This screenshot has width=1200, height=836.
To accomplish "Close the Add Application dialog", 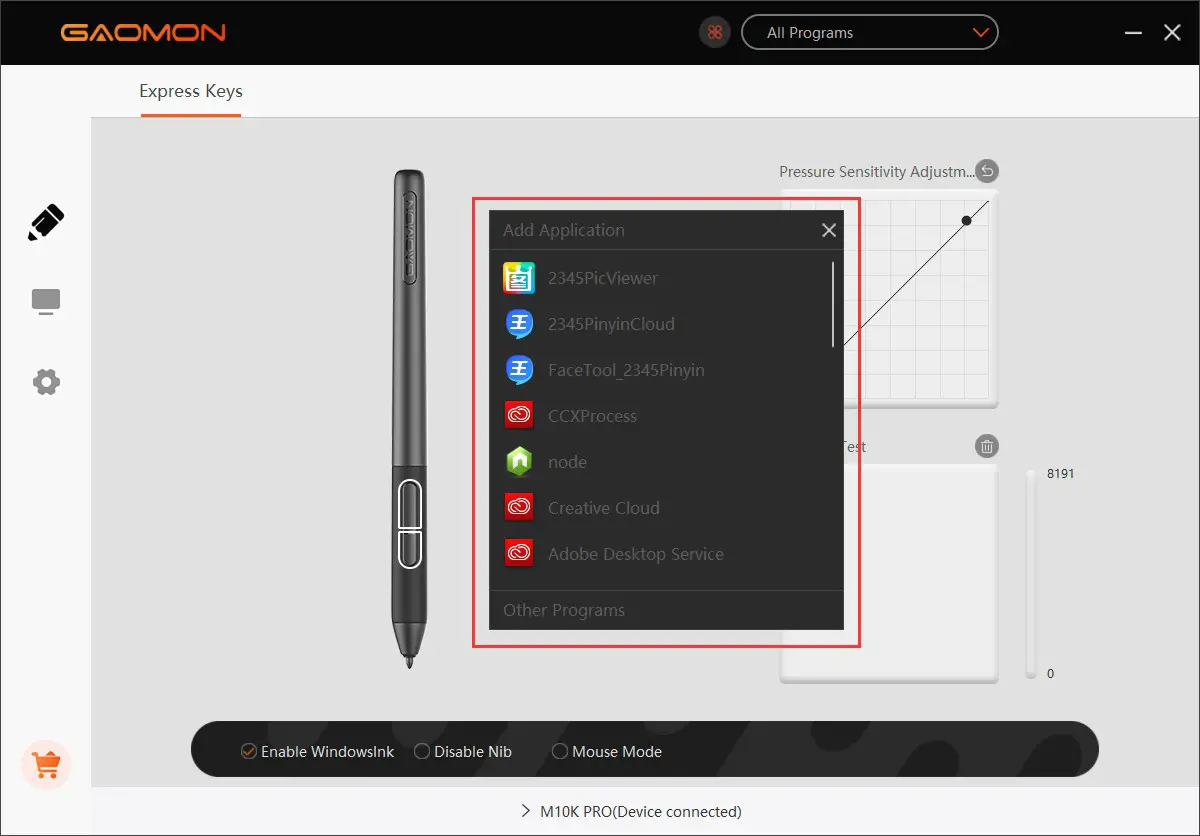I will (x=828, y=229).
